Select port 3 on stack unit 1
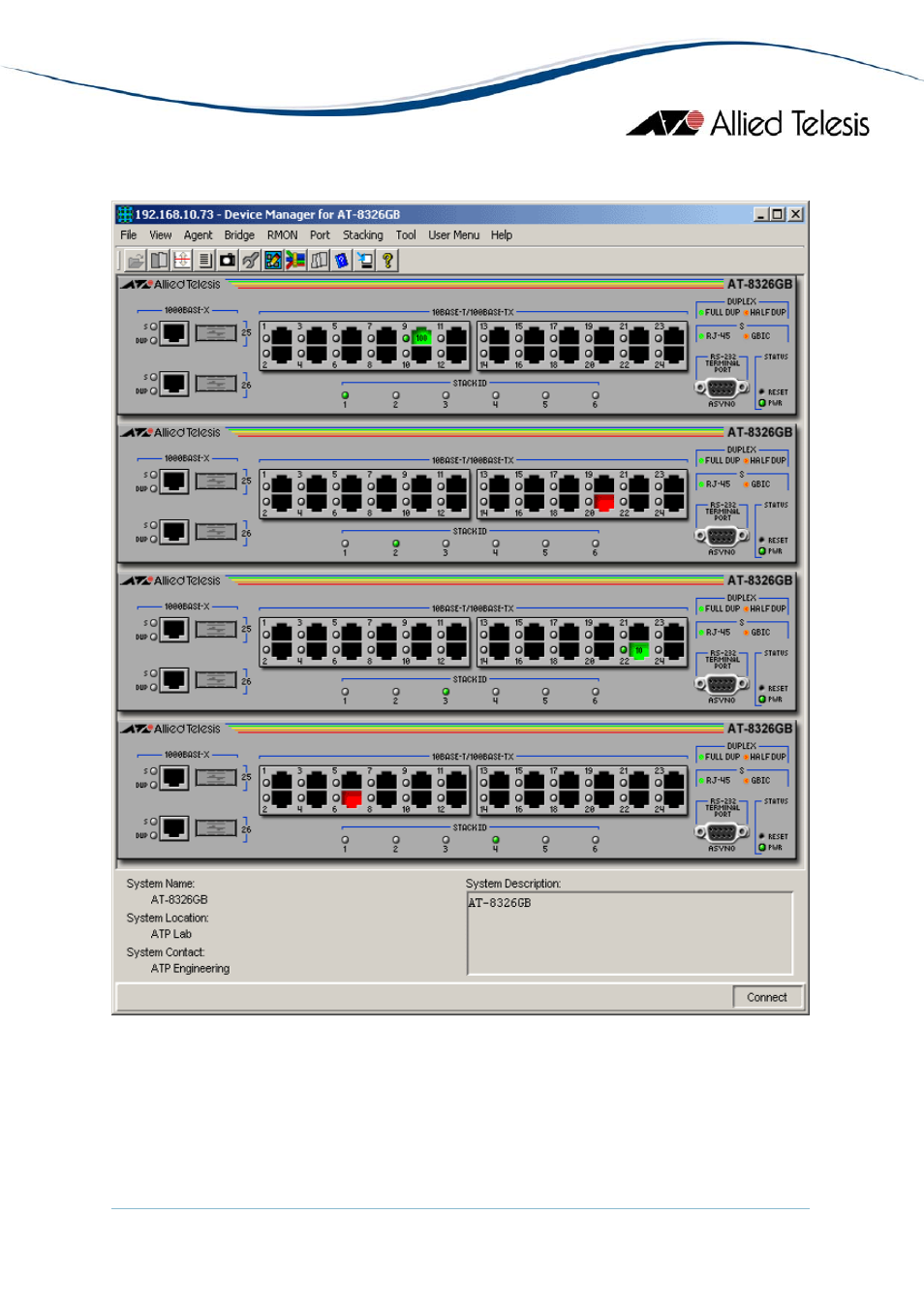 317,337
